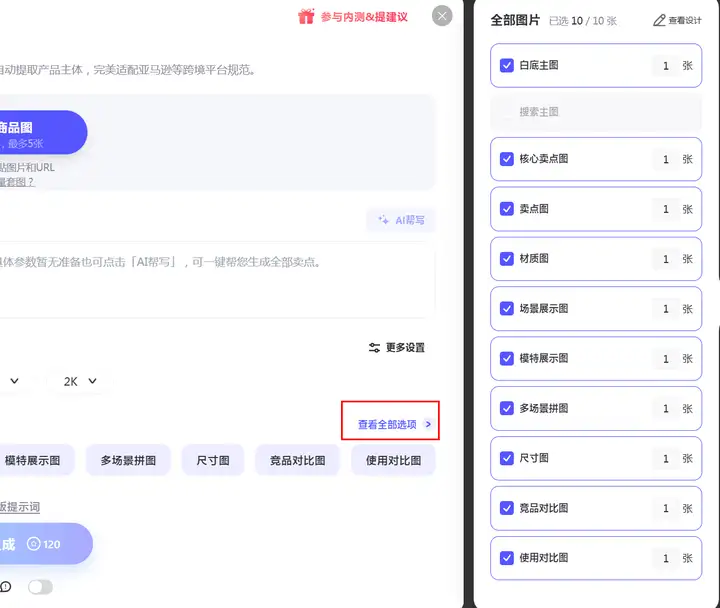The width and height of the screenshot is (720, 608).
Task: Click the 全部图片 heading
Action: point(515,20)
